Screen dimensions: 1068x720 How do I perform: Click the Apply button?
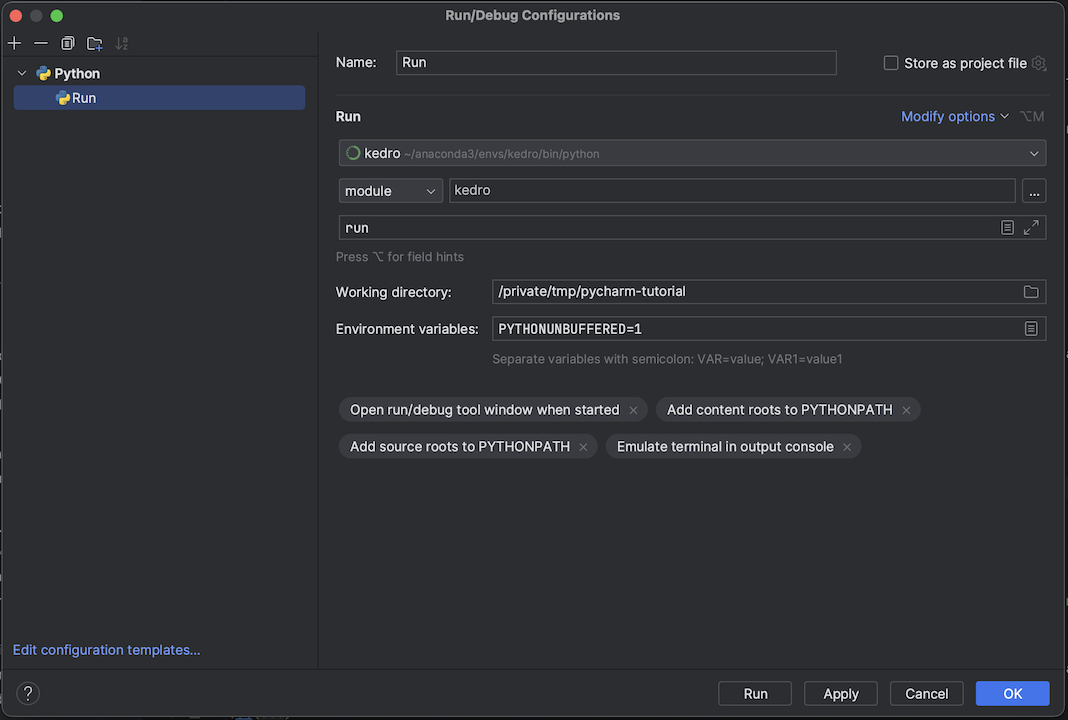840,694
